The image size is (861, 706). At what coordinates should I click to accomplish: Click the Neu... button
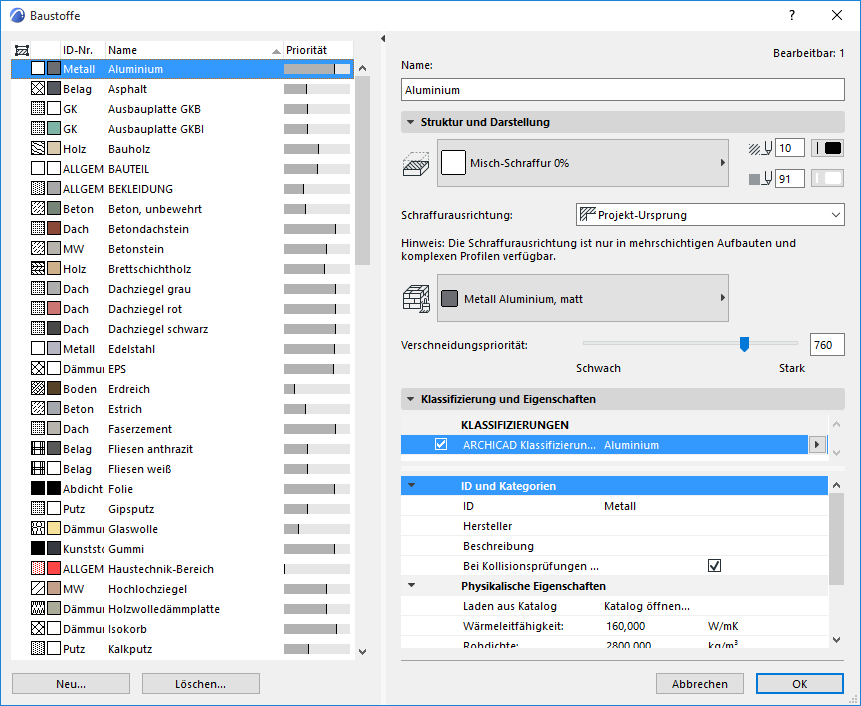(71, 683)
